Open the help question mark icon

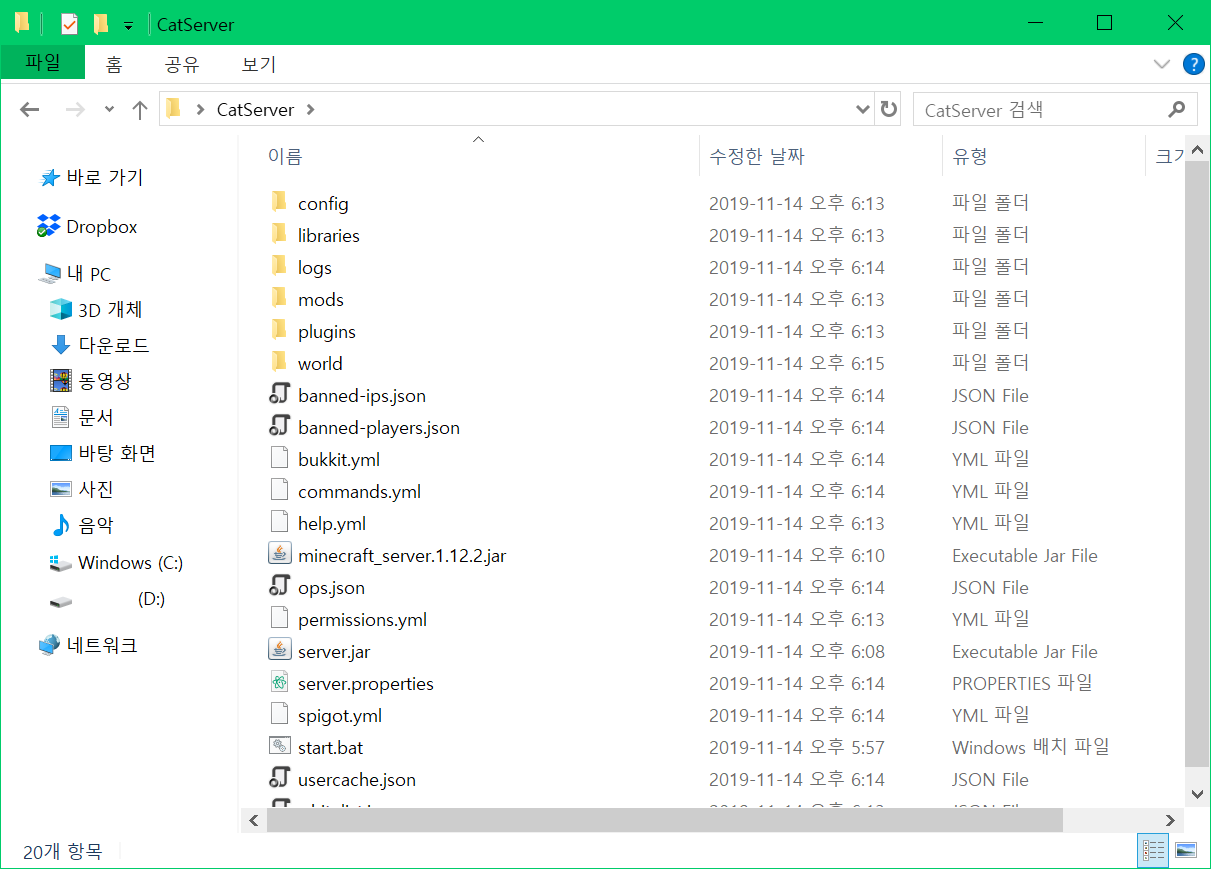1193,65
